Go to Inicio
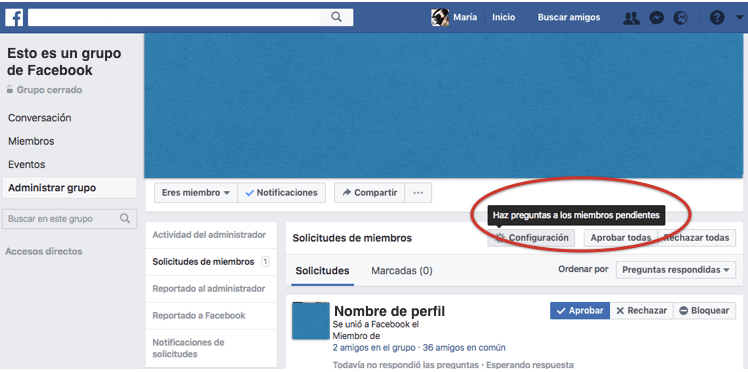Viewport: 748px width, 372px height. click(x=504, y=18)
